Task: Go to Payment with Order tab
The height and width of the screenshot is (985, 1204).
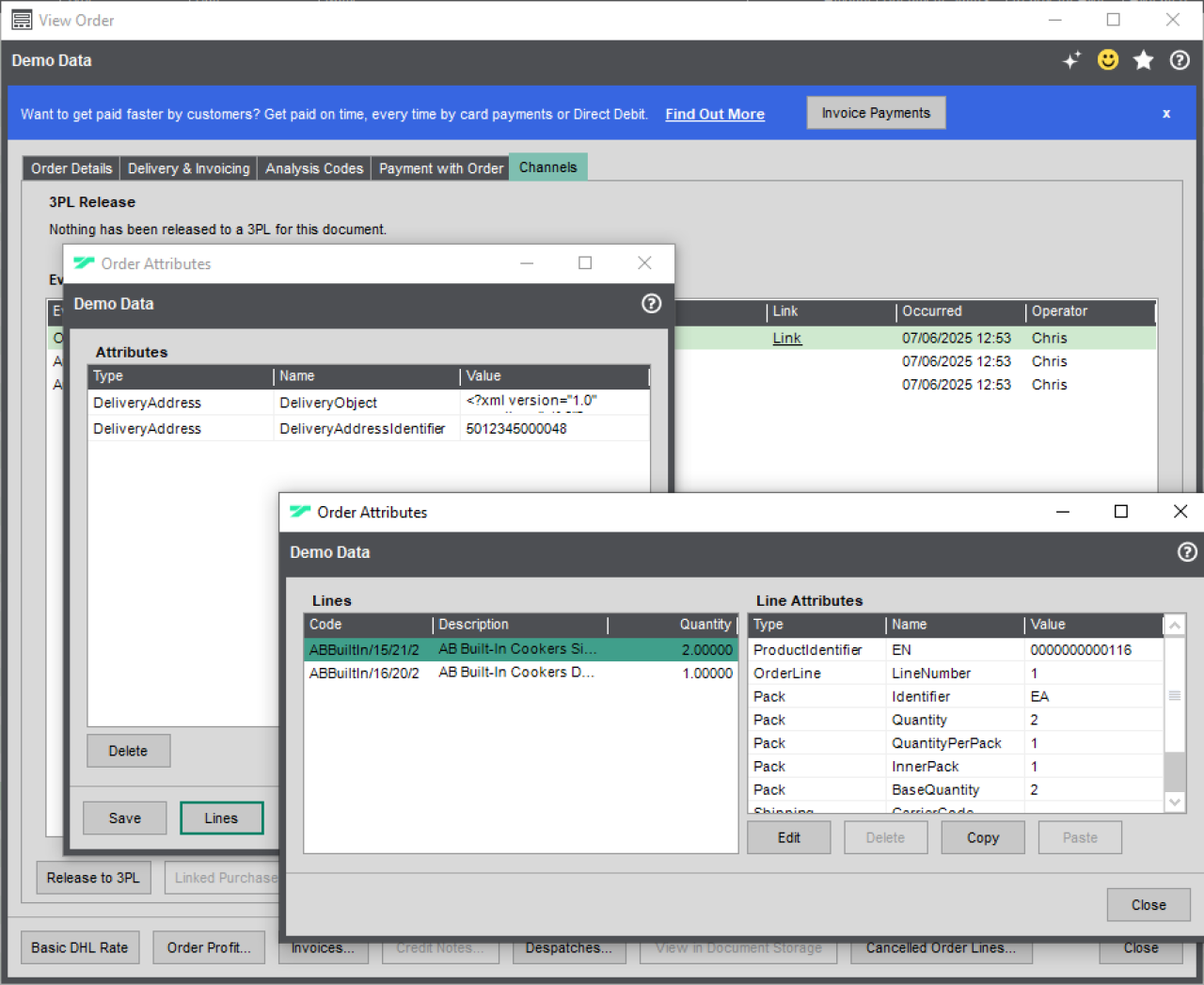Action: point(441,168)
